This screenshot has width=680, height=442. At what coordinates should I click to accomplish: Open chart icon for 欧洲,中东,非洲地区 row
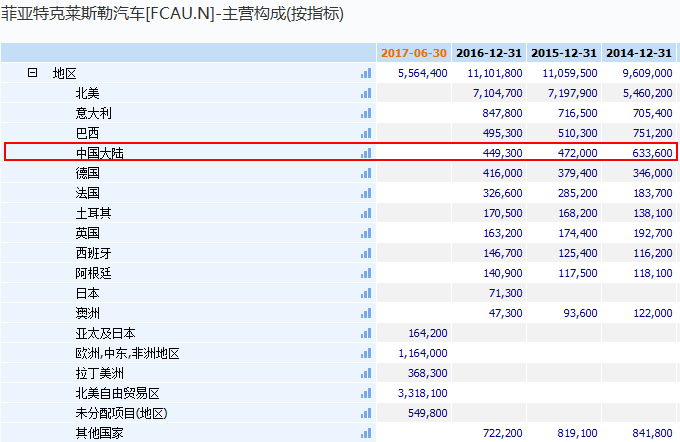pyautogui.click(x=366, y=353)
